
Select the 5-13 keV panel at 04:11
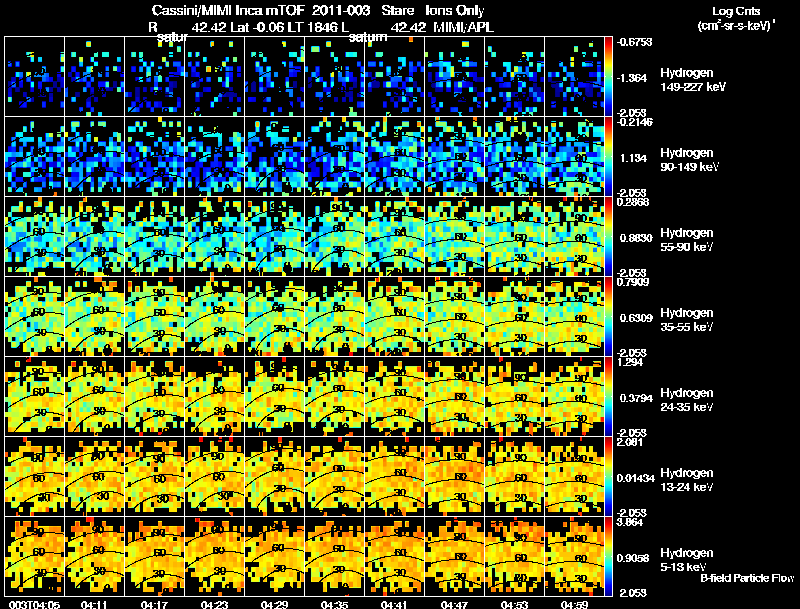94,557
